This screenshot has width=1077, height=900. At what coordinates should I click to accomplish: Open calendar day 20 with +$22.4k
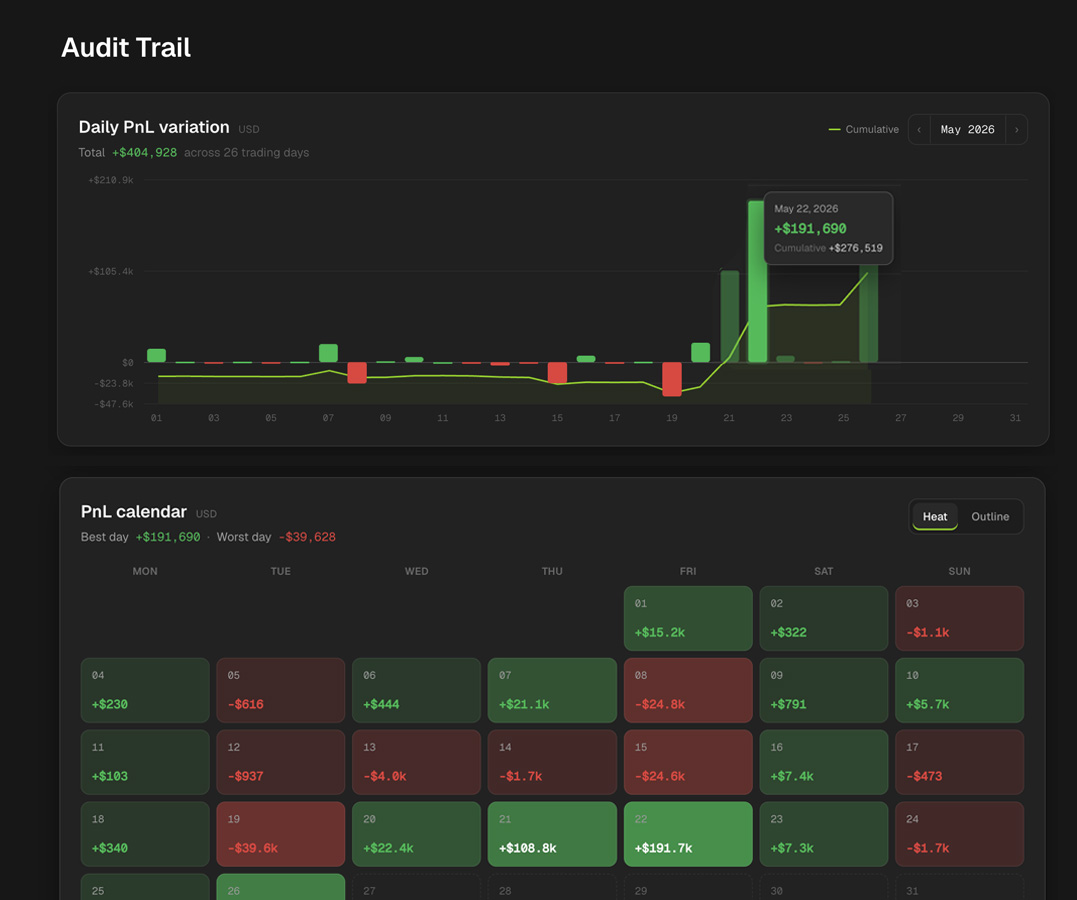coord(416,834)
